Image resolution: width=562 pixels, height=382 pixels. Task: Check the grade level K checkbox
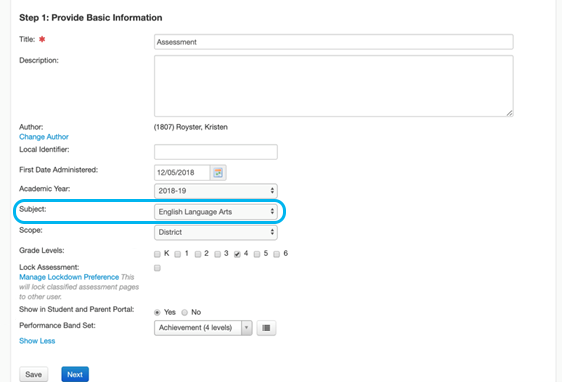click(x=157, y=254)
